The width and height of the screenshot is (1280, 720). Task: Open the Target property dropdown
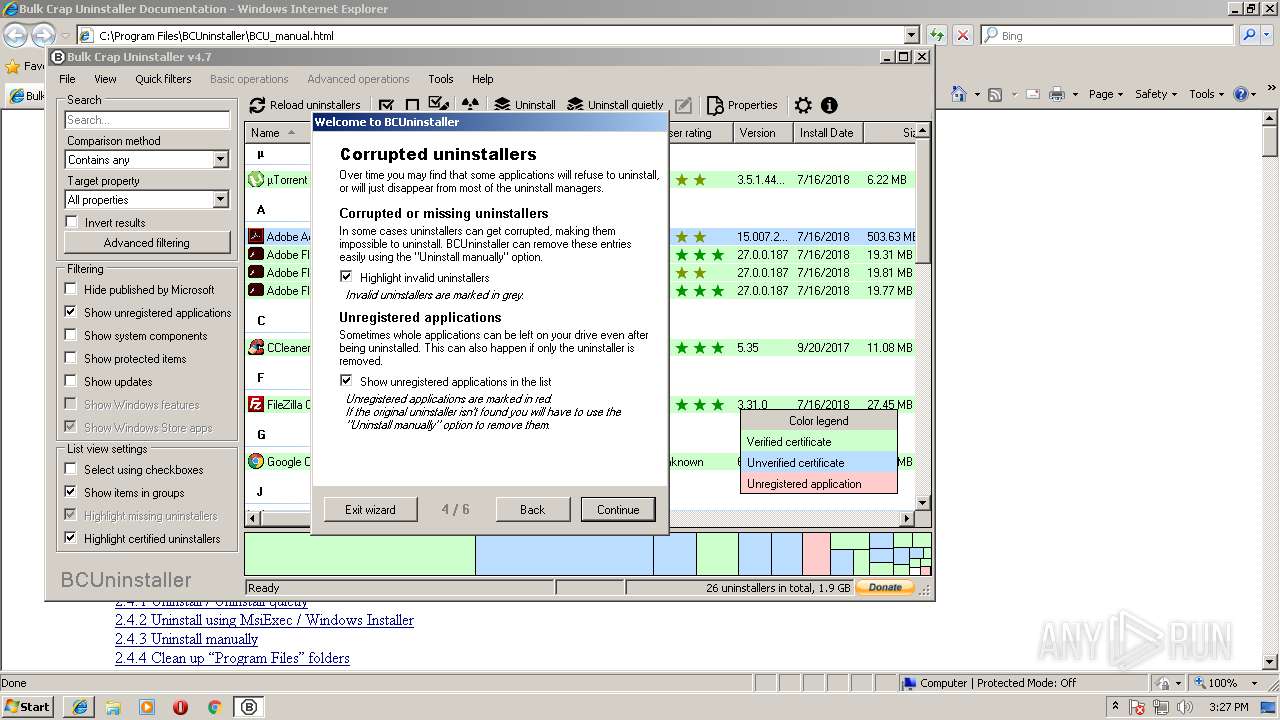coord(221,200)
